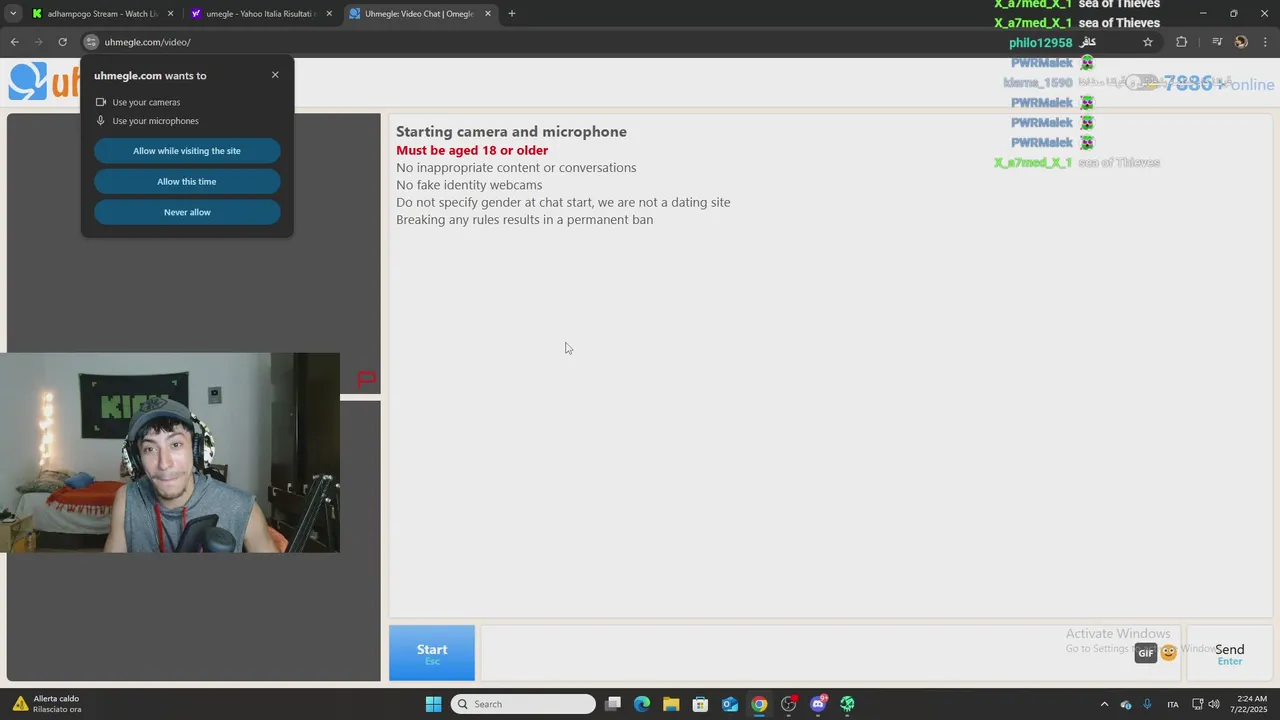The image size is (1280, 720).
Task: Go back to the previous page
Action: (14, 42)
